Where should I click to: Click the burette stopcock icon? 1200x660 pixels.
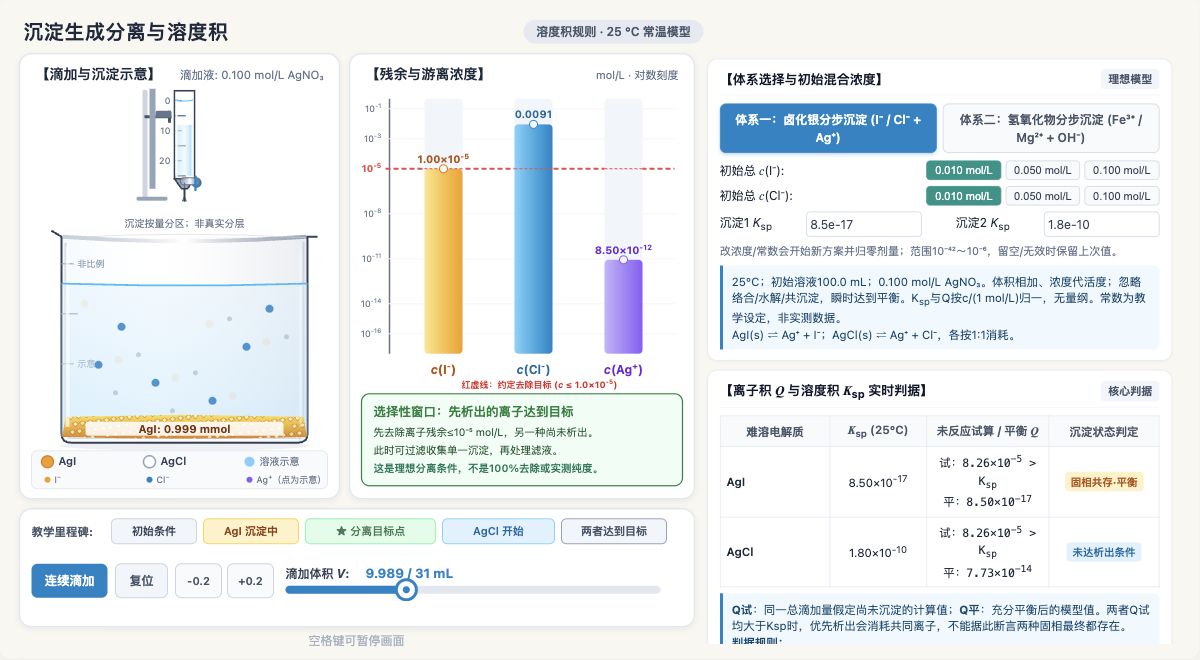pyautogui.click(x=191, y=182)
